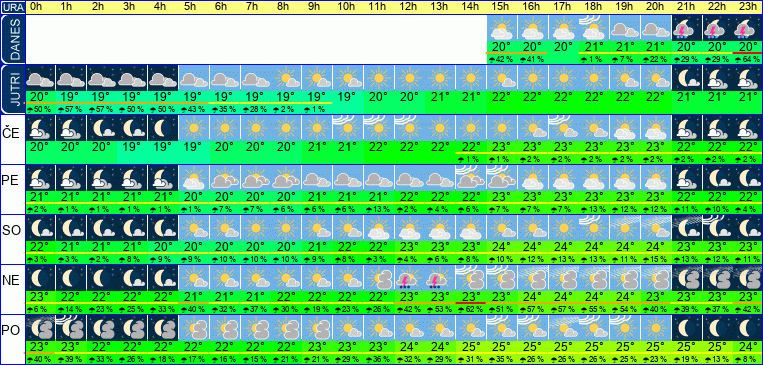Click the 62 % precipitation value for NE at 14h
Image resolution: width=763 pixels, height=365 pixels.
(x=471, y=309)
